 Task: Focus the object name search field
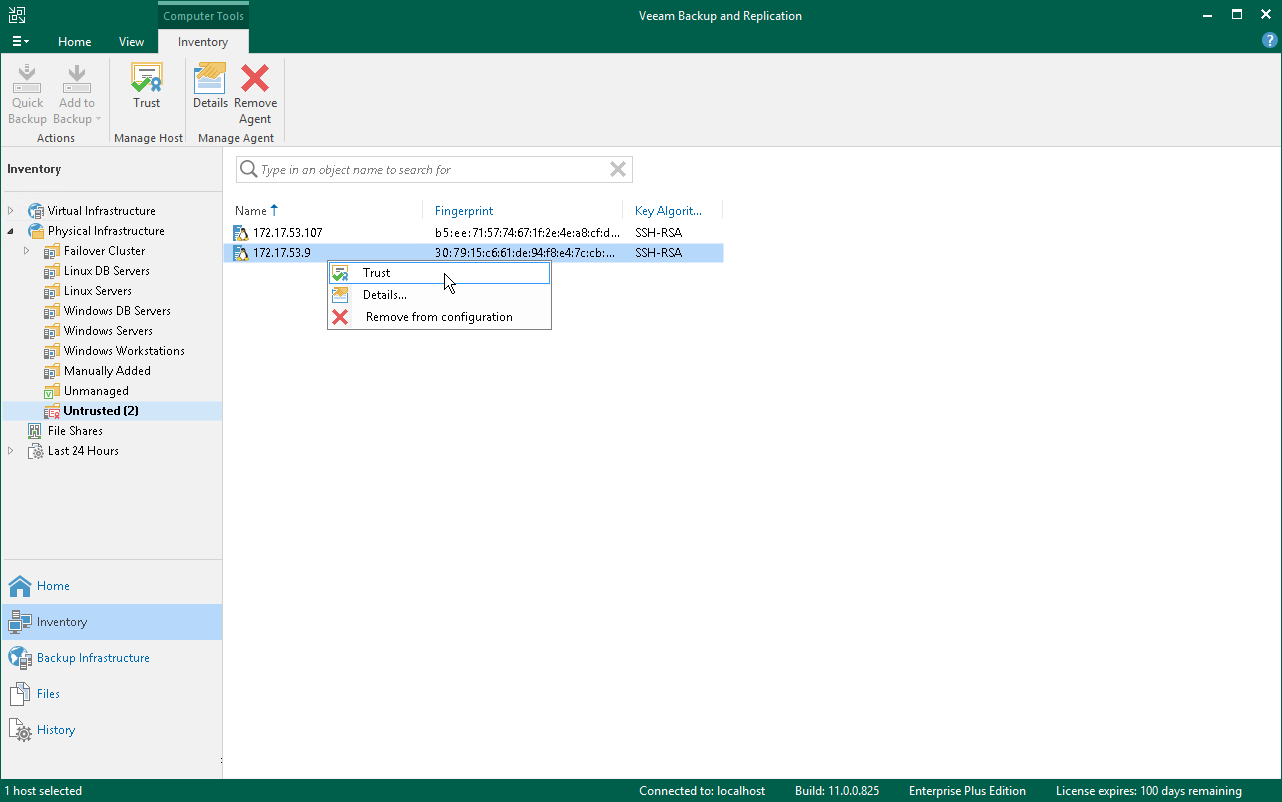point(433,170)
